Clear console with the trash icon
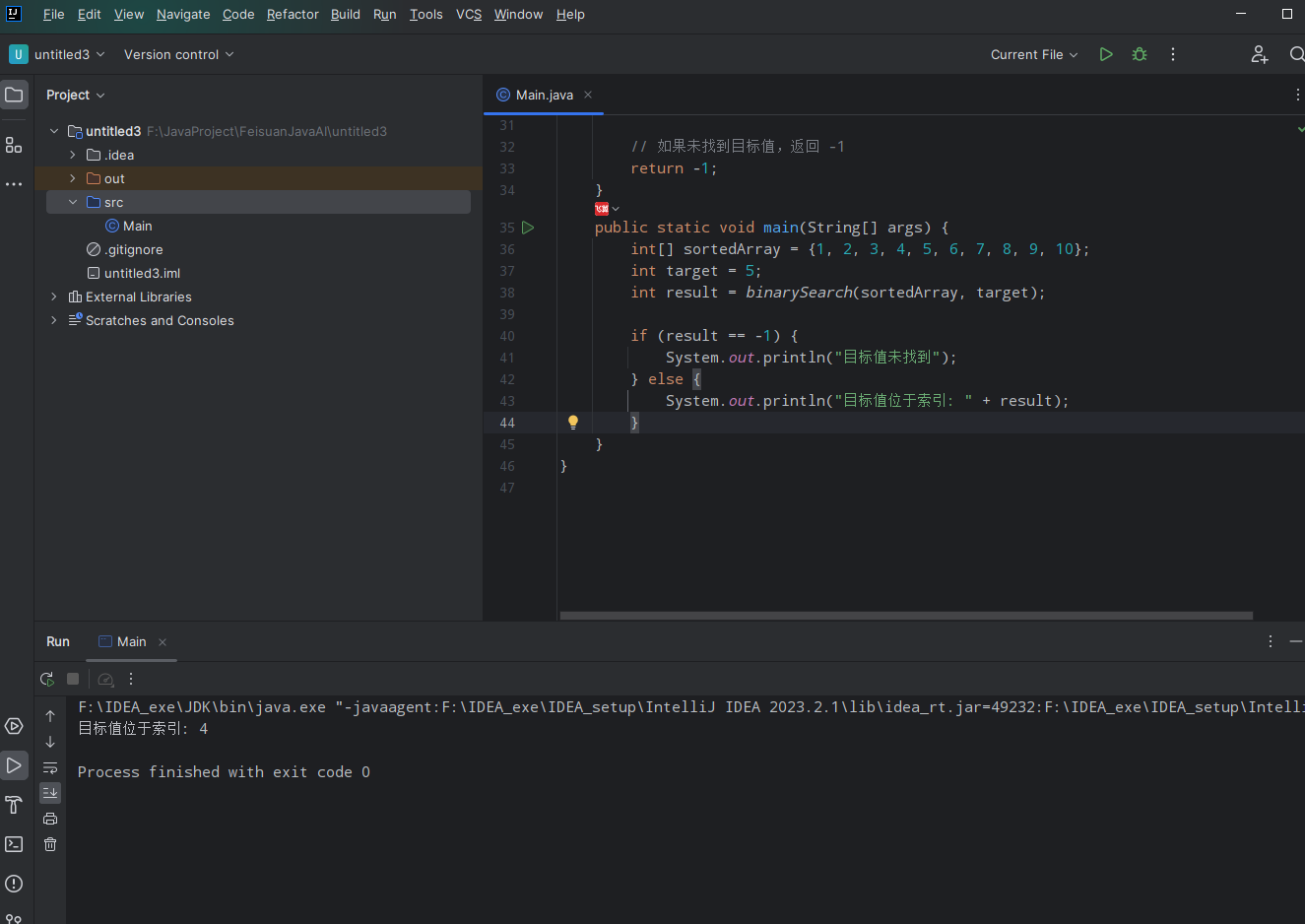Screen dimensions: 1305x924 50,844
